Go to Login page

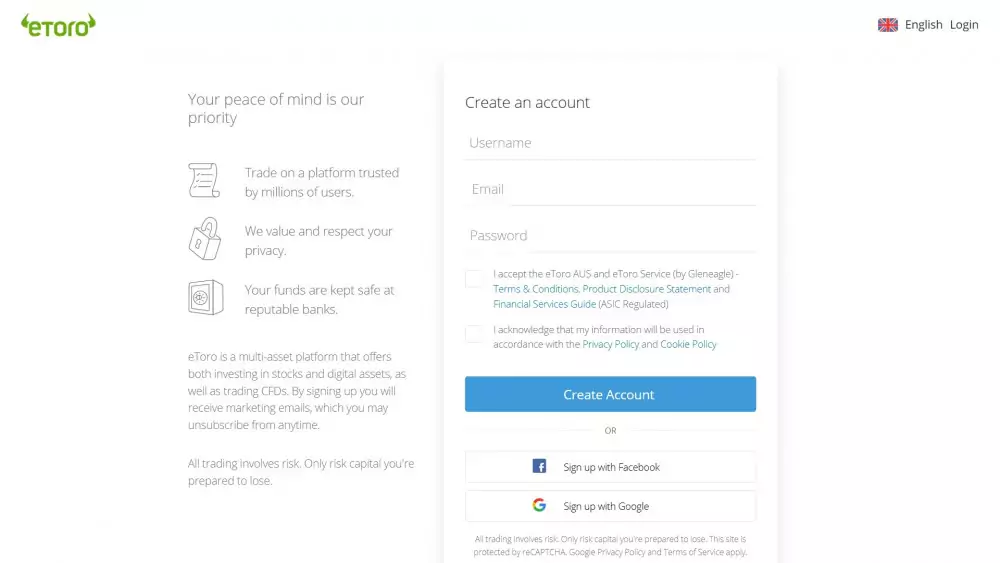tap(964, 25)
